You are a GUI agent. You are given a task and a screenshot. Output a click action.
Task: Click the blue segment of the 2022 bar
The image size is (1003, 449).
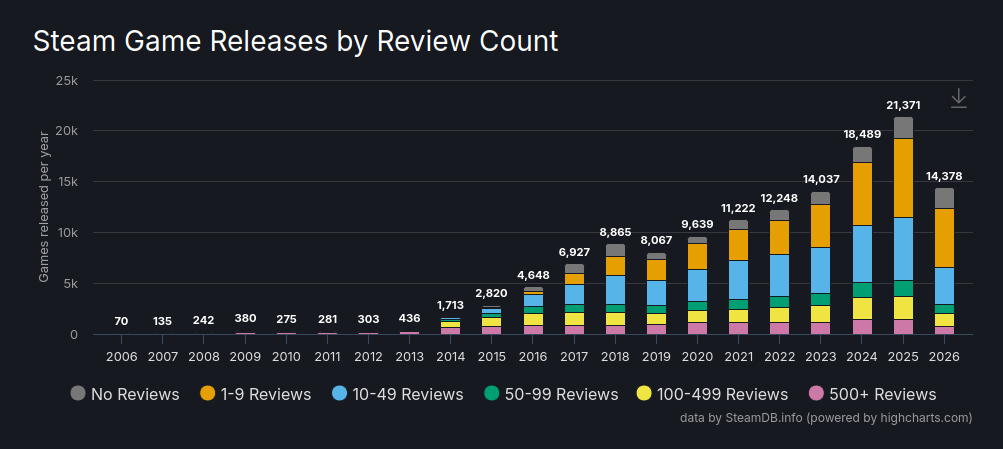pos(780,276)
